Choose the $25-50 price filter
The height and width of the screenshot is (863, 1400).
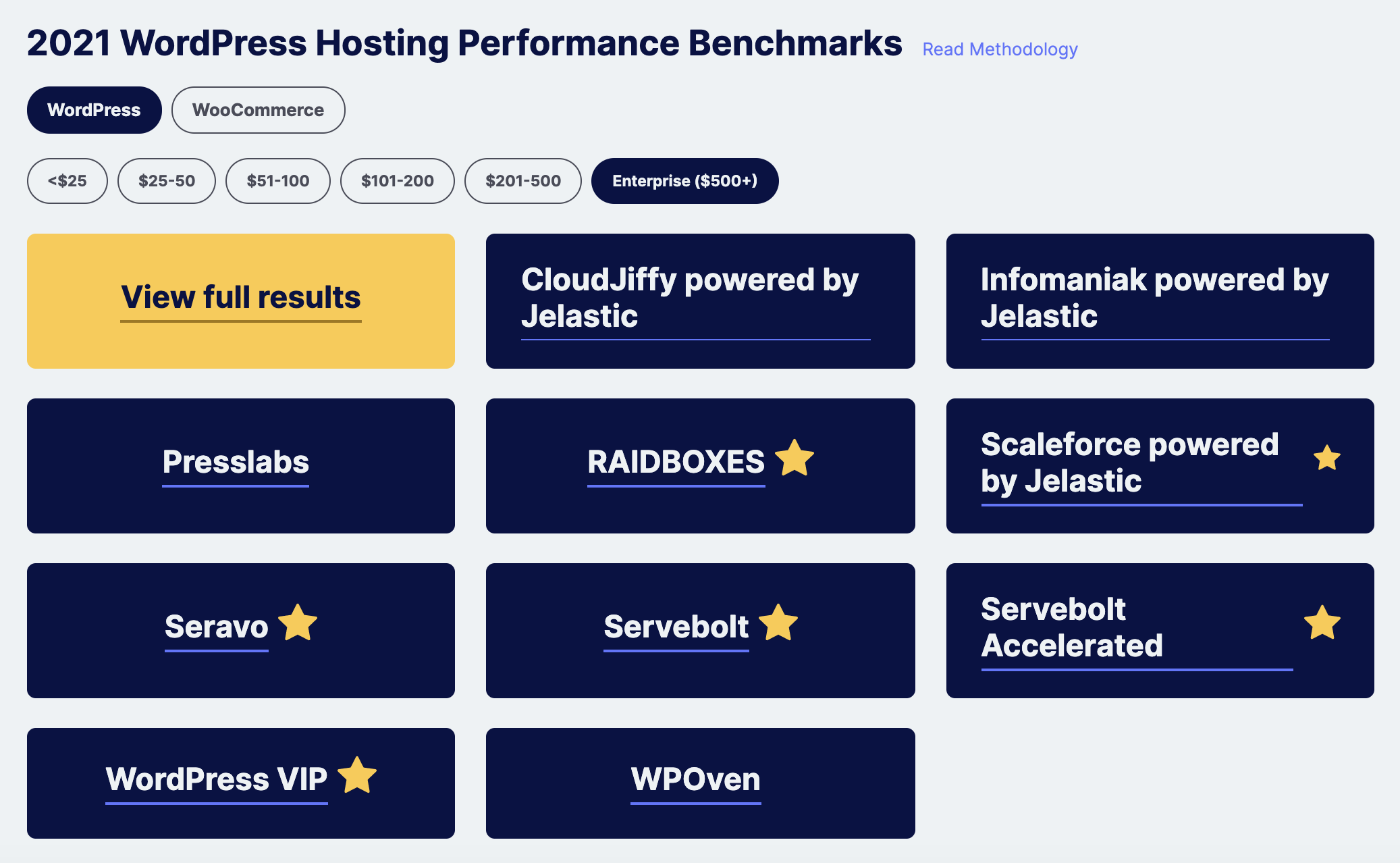click(x=166, y=181)
